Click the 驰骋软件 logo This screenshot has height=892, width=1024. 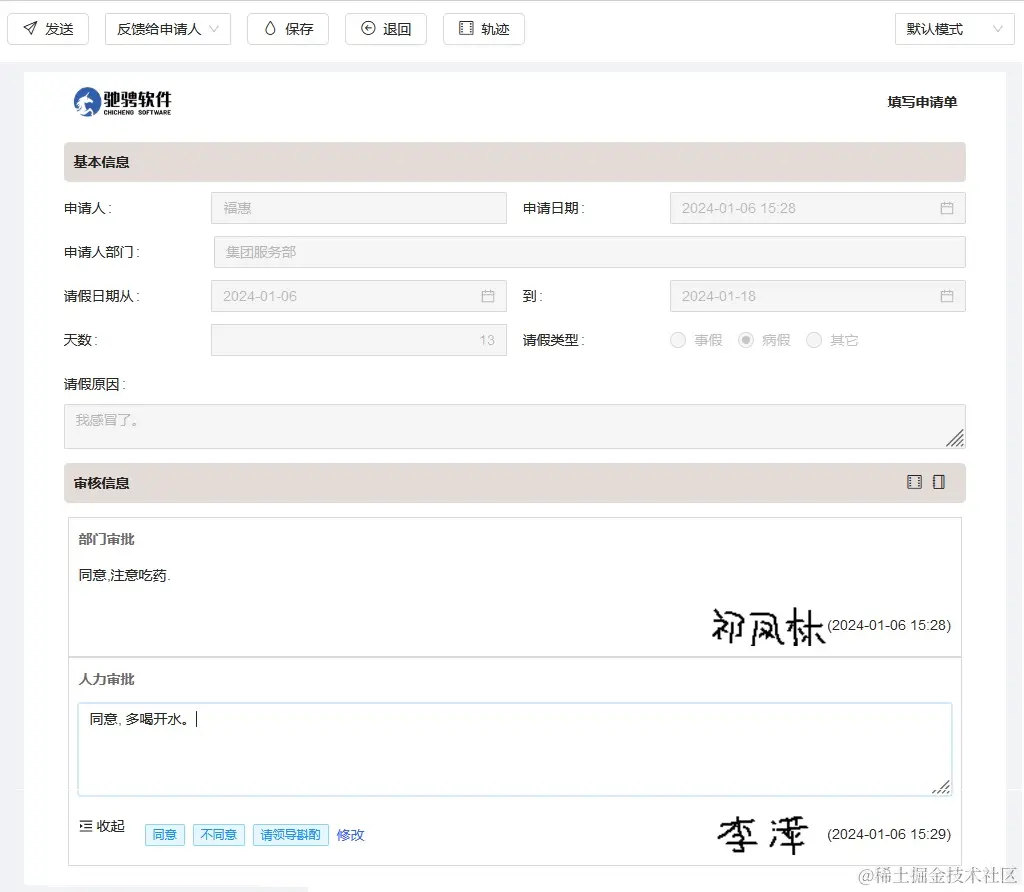click(122, 102)
